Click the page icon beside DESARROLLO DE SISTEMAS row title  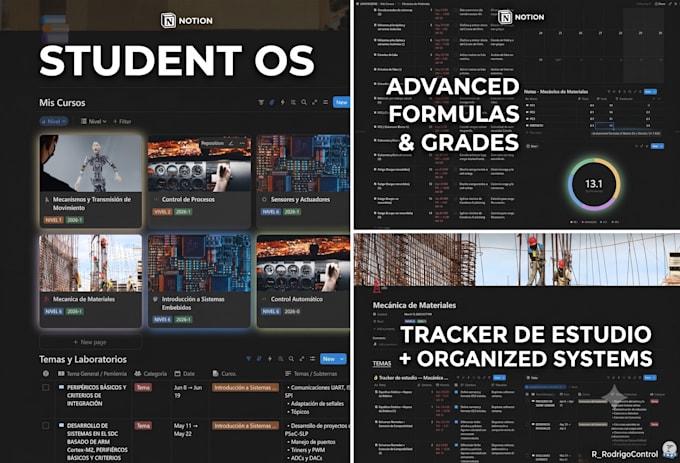pyautogui.click(x=61, y=426)
